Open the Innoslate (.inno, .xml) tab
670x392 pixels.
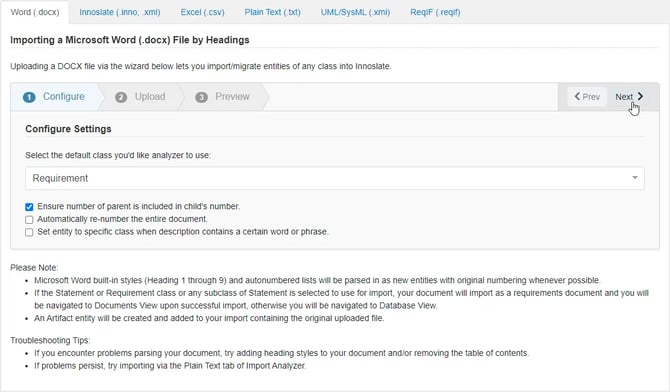click(120, 12)
